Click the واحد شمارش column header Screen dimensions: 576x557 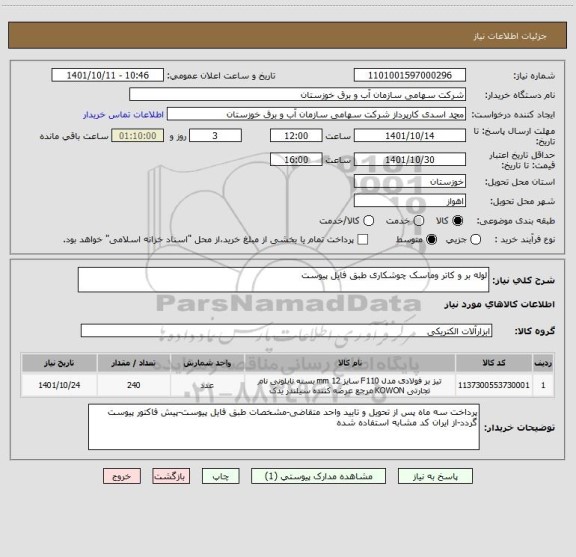pyautogui.click(x=207, y=363)
